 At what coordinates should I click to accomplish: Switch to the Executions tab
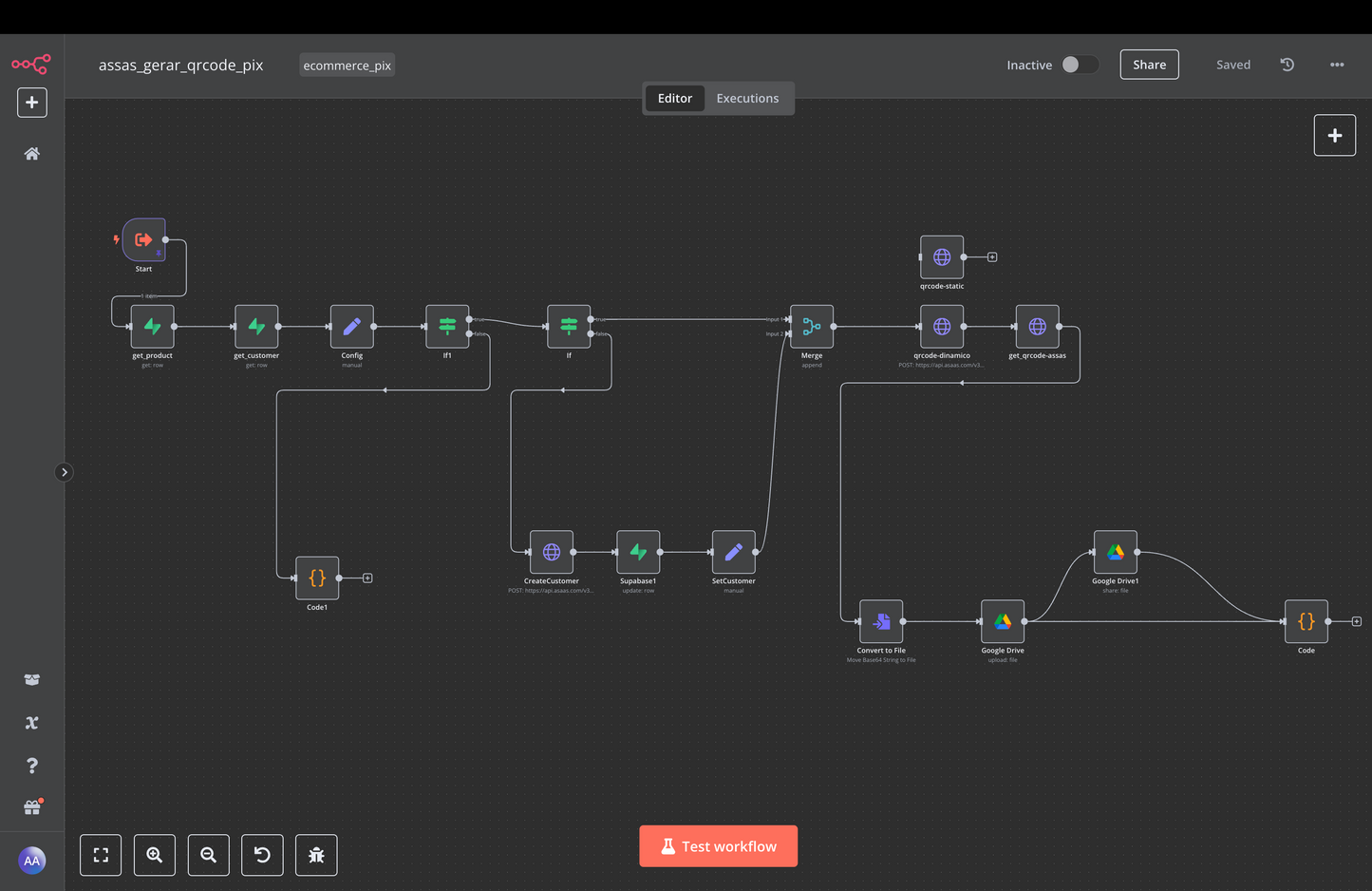point(747,99)
